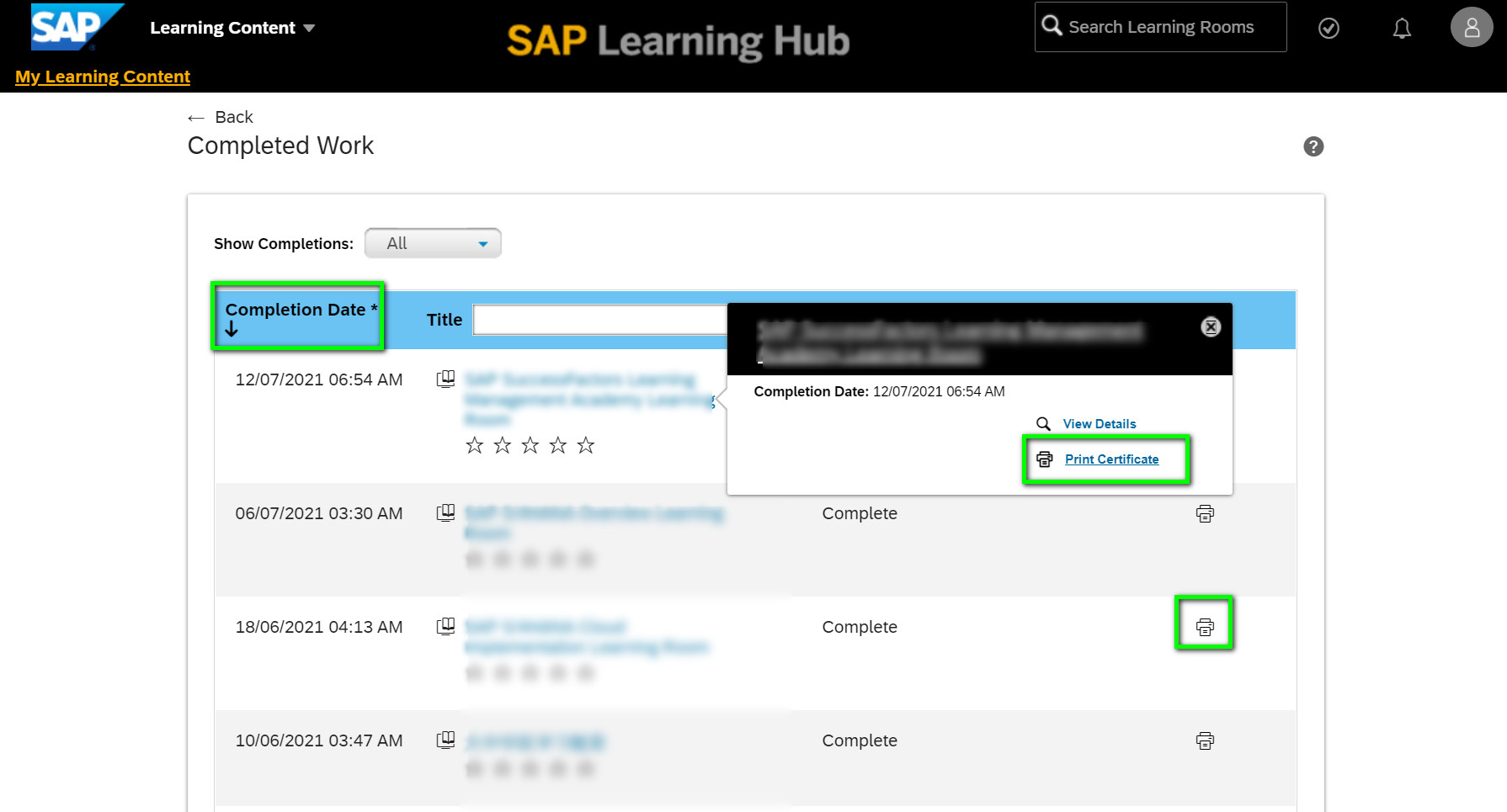Image resolution: width=1507 pixels, height=812 pixels.
Task: Click Complete status in 10/06/2021 row
Action: click(x=860, y=740)
